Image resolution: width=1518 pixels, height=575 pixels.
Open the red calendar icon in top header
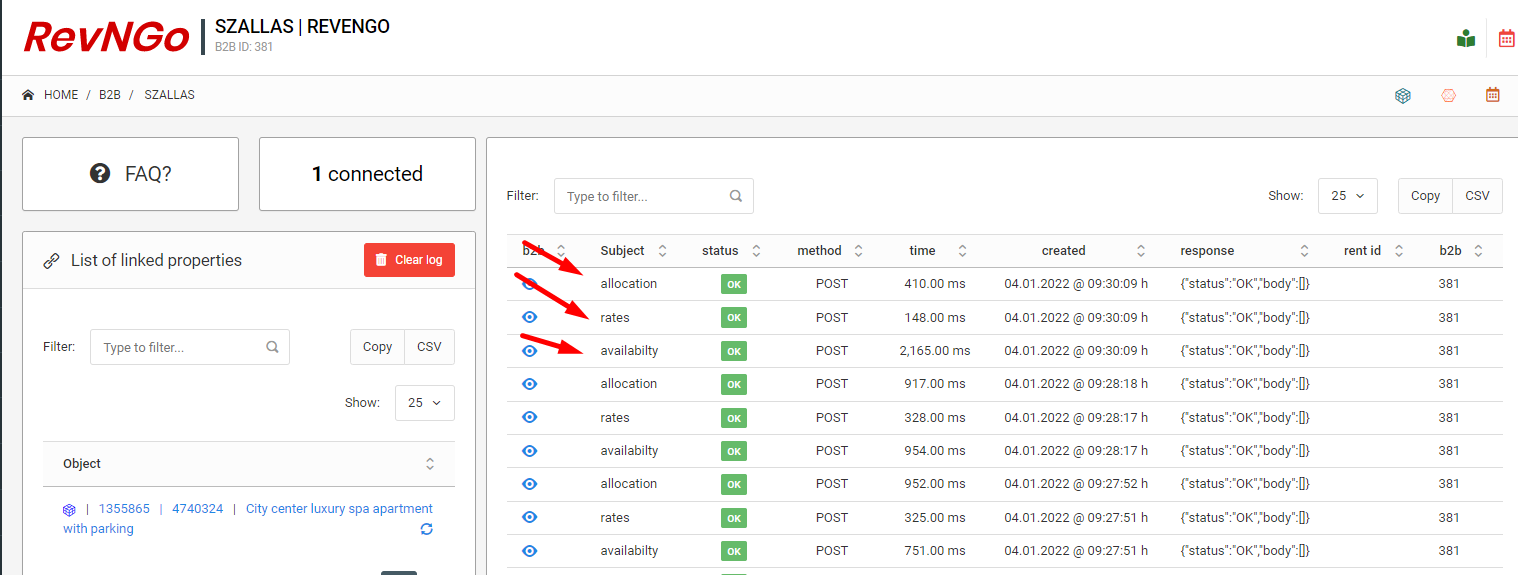click(1507, 39)
